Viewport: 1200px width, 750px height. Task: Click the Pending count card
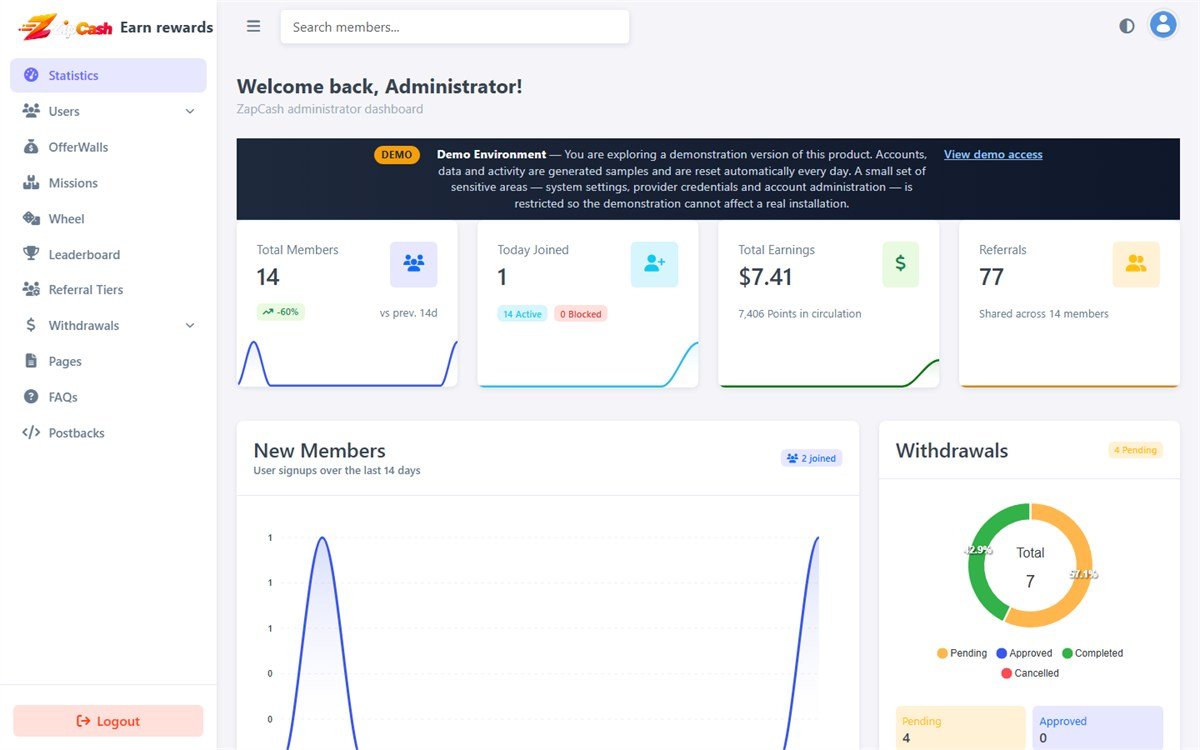pos(961,728)
